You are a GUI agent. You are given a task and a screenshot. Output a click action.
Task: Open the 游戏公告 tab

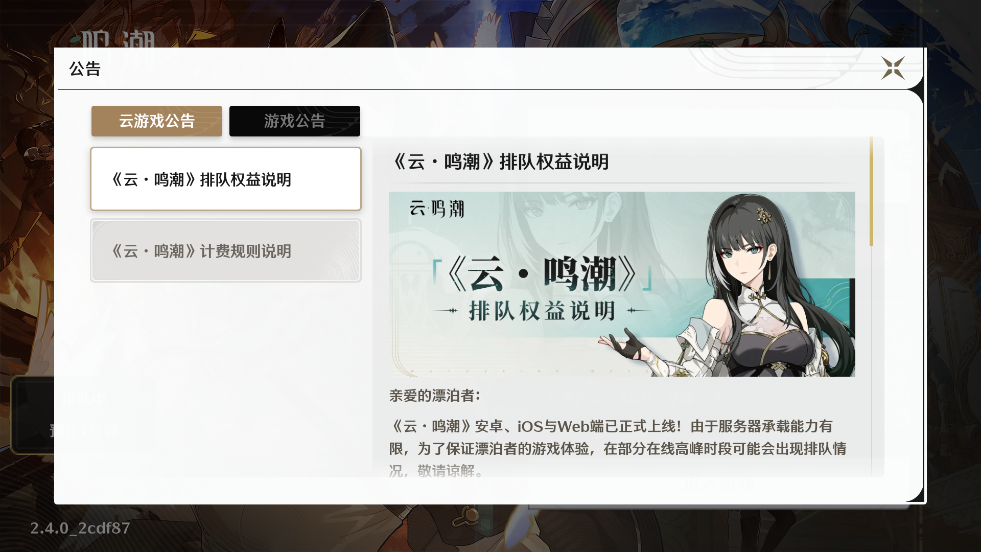tap(294, 121)
